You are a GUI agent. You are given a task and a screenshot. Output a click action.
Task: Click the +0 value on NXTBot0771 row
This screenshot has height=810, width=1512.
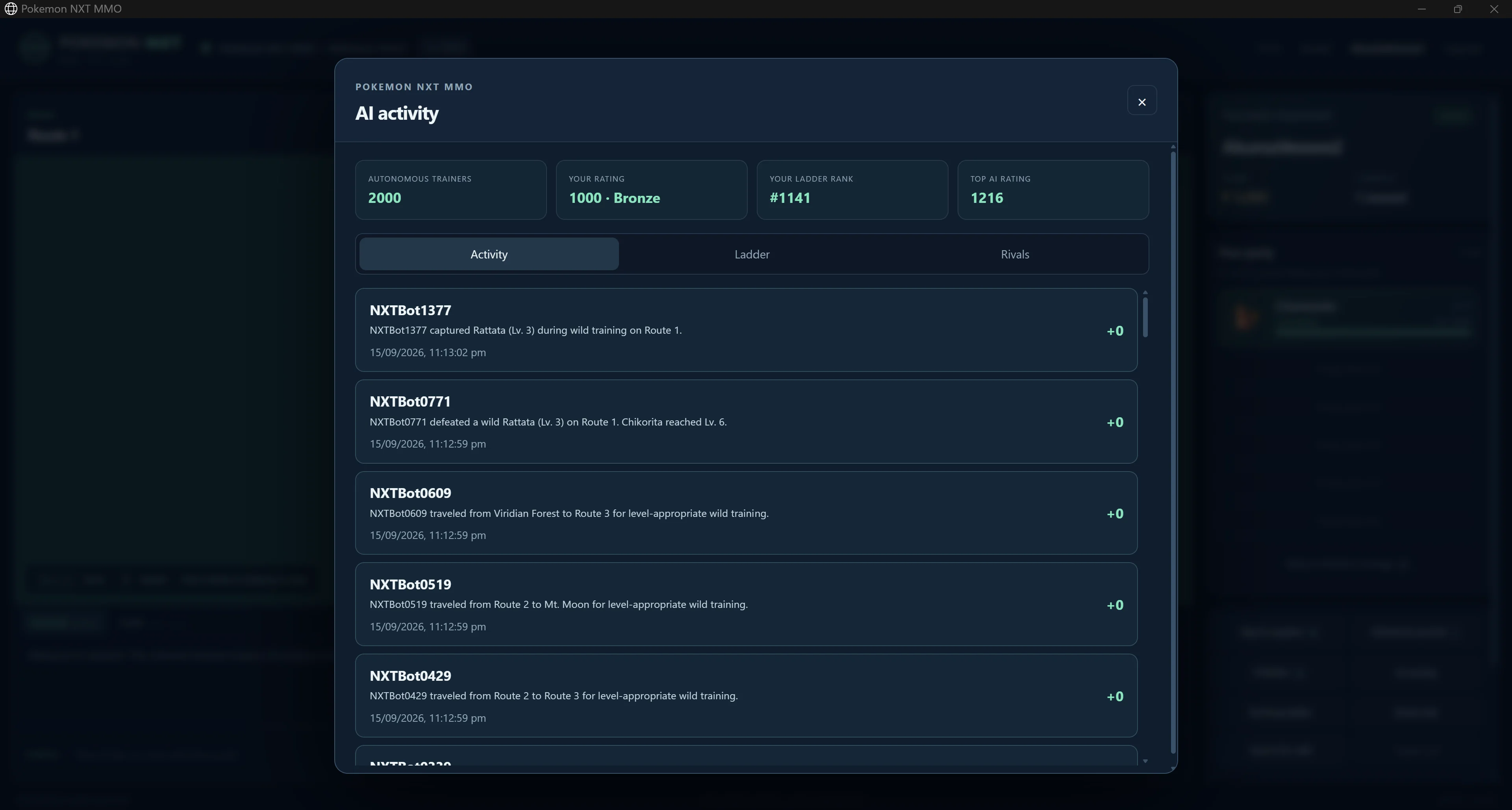(x=1115, y=422)
